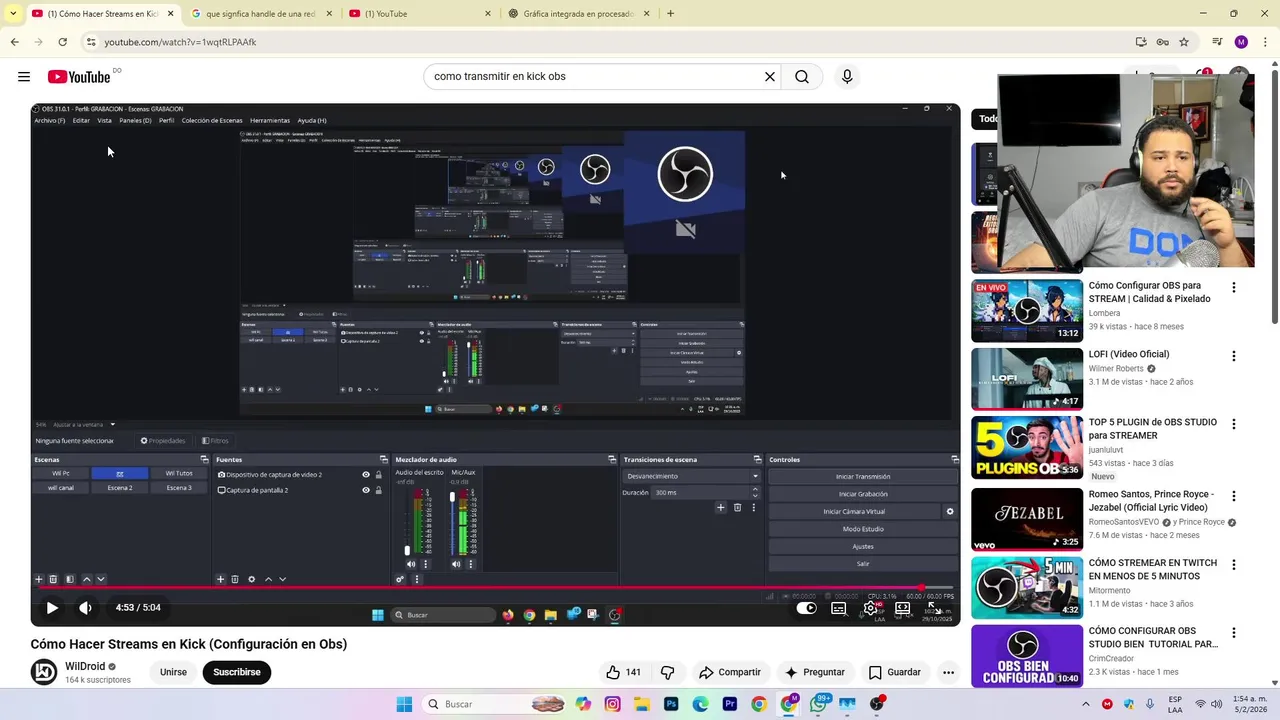Open Photoshop from the taskbar
The width and height of the screenshot is (1280, 720).
click(x=671, y=704)
